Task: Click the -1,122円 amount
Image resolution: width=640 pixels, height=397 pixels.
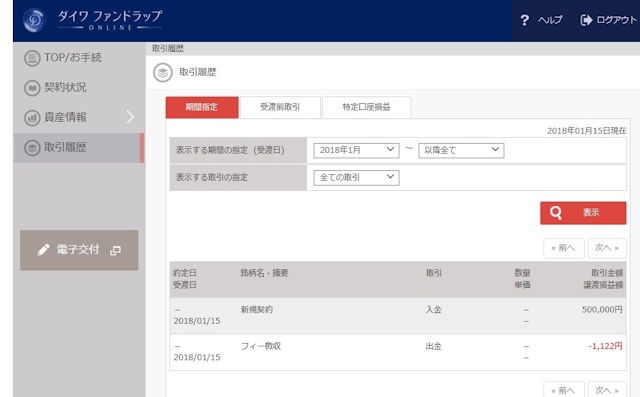Action: [x=605, y=346]
